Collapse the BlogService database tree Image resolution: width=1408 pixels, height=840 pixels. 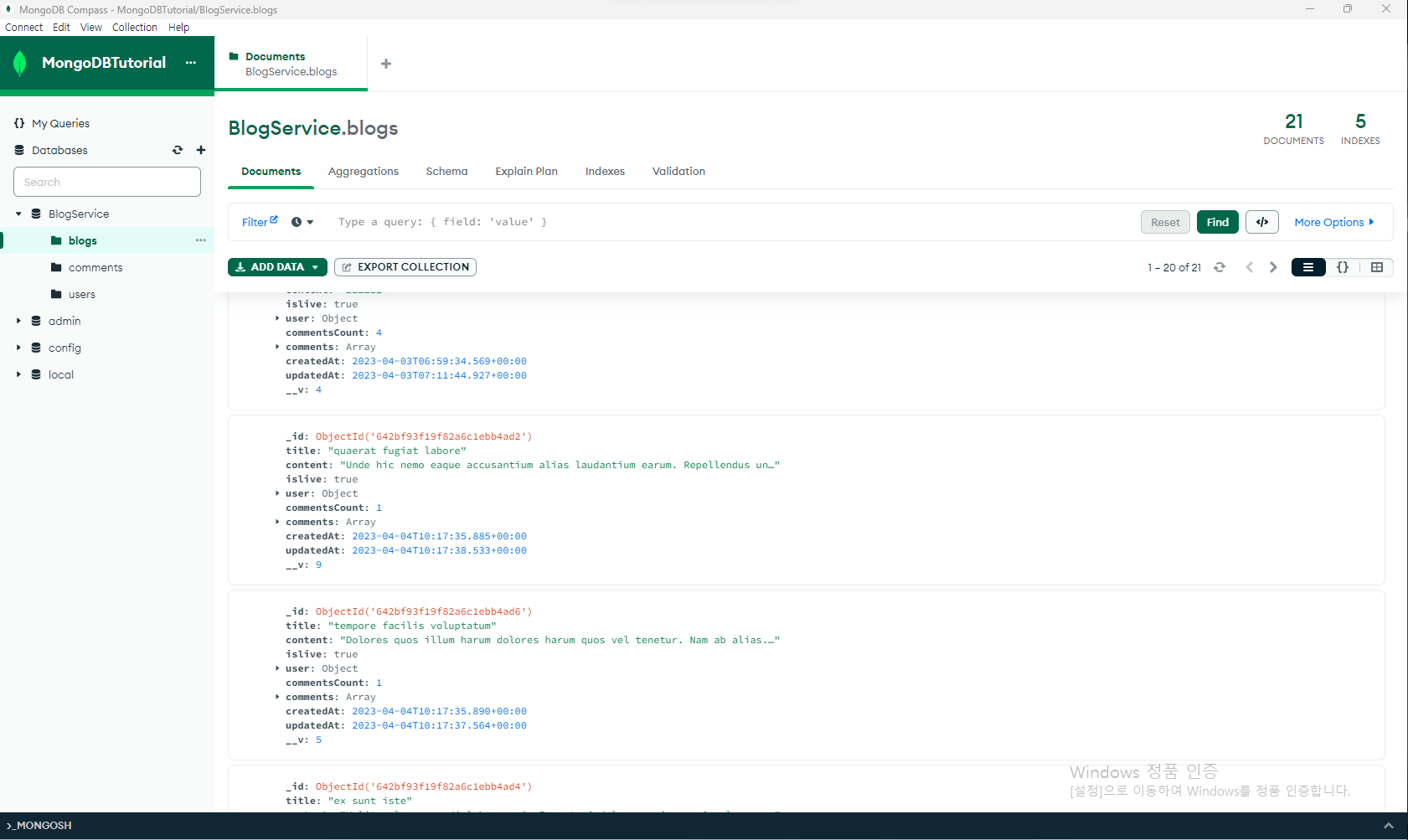point(18,214)
